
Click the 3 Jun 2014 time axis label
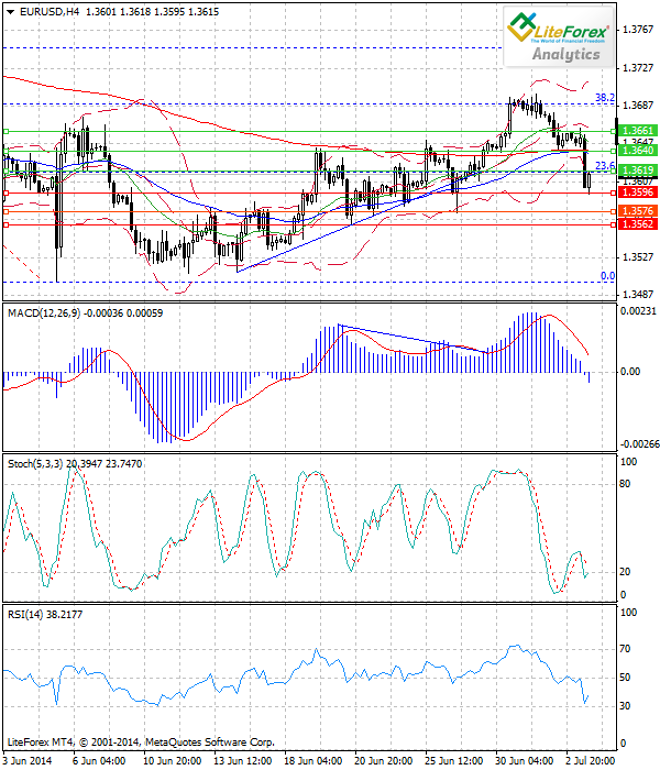tap(28, 761)
